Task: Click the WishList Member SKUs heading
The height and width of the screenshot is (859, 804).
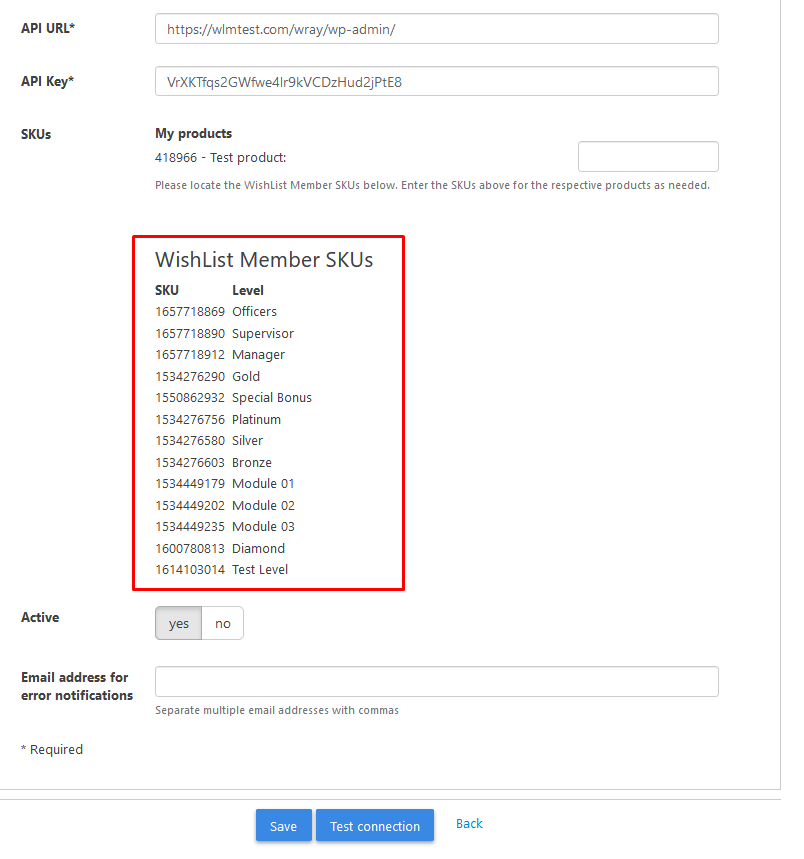Action: 264,260
